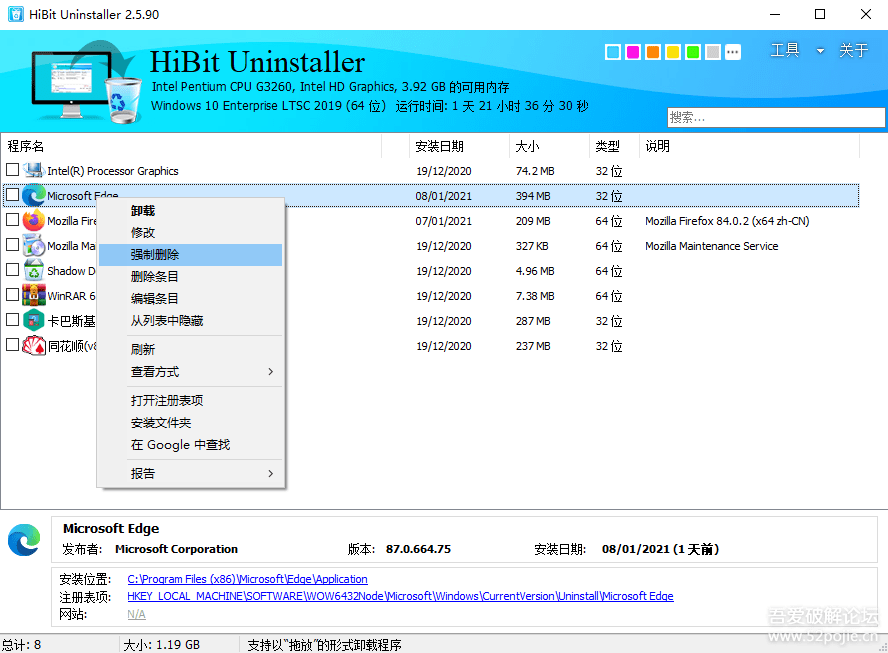This screenshot has height=653, width=888.
Task: Click the HiBit Uninstaller title bar app icon
Action: pyautogui.click(x=15, y=14)
